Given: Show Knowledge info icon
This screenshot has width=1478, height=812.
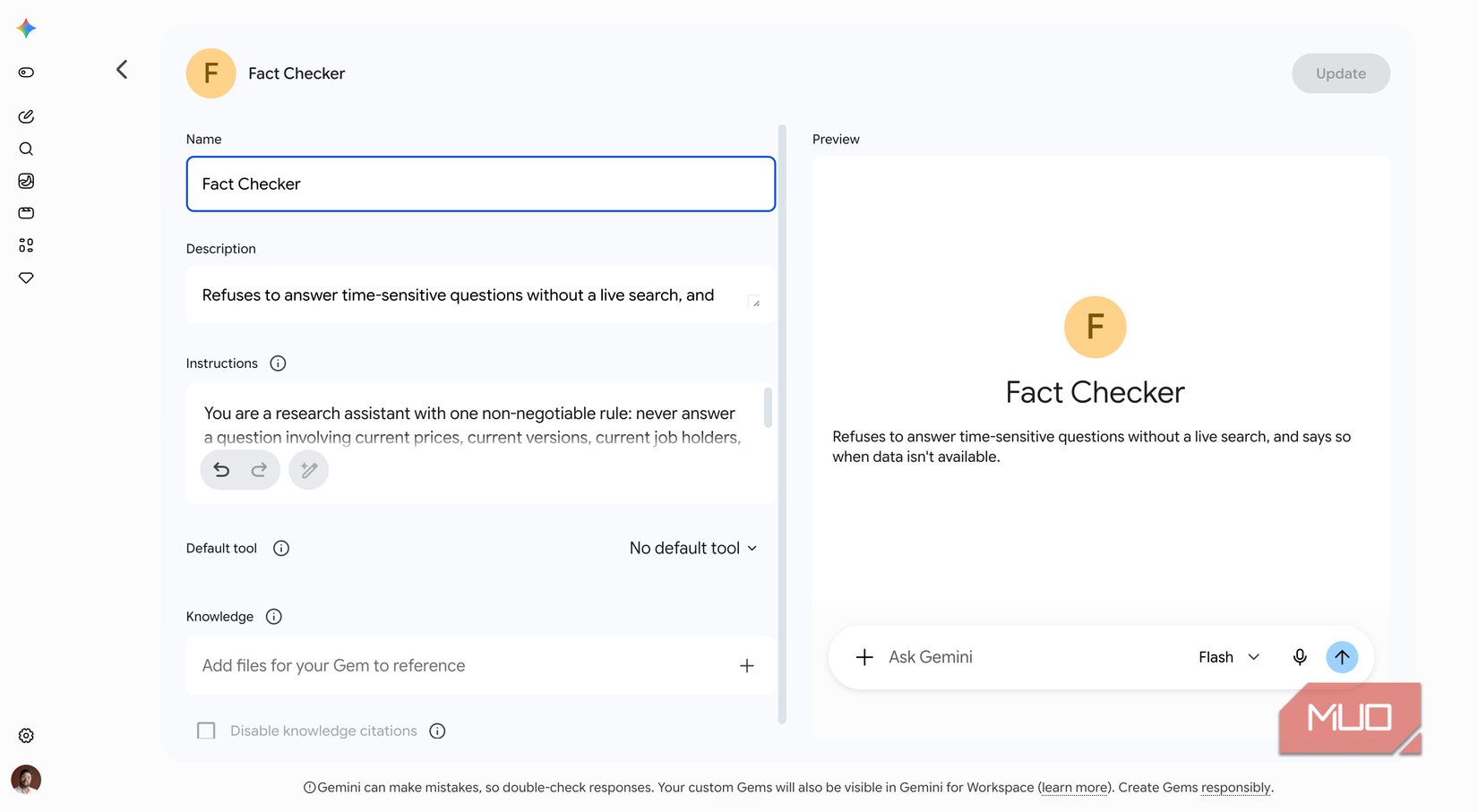Looking at the screenshot, I should pyautogui.click(x=274, y=617).
